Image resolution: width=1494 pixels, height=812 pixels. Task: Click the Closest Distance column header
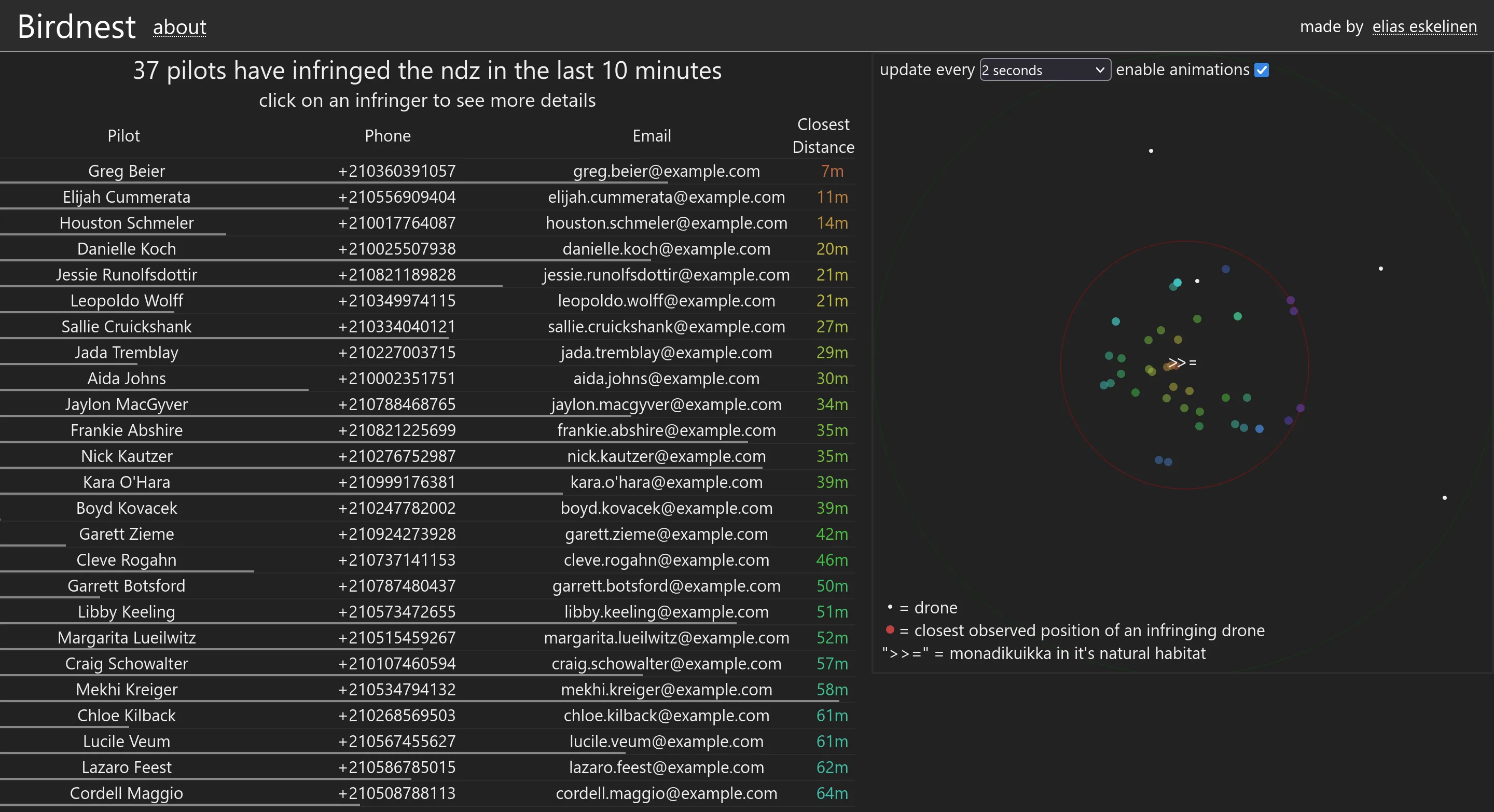click(823, 136)
